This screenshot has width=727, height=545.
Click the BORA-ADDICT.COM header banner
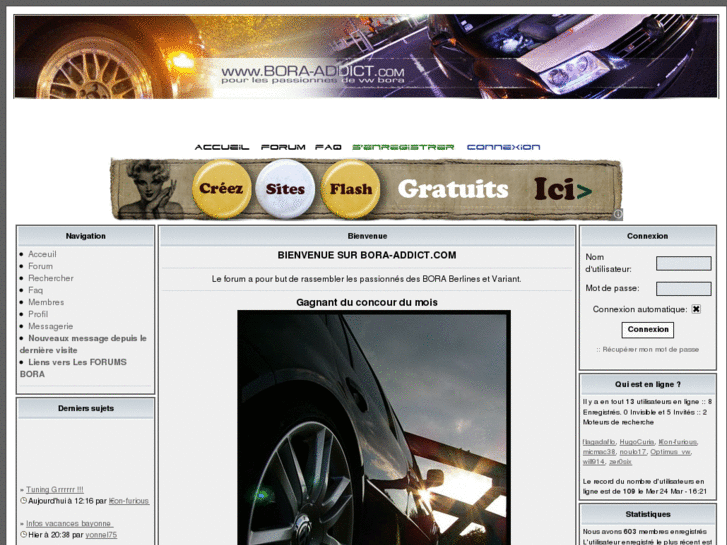[366, 56]
